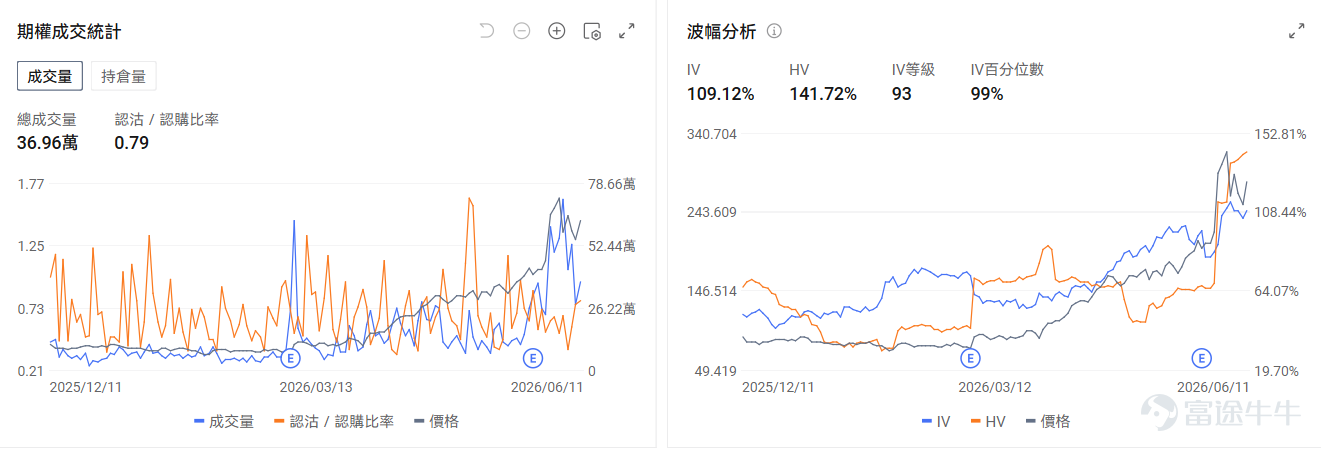Click the 108.44% volatility axis label

pyautogui.click(x=1280, y=212)
